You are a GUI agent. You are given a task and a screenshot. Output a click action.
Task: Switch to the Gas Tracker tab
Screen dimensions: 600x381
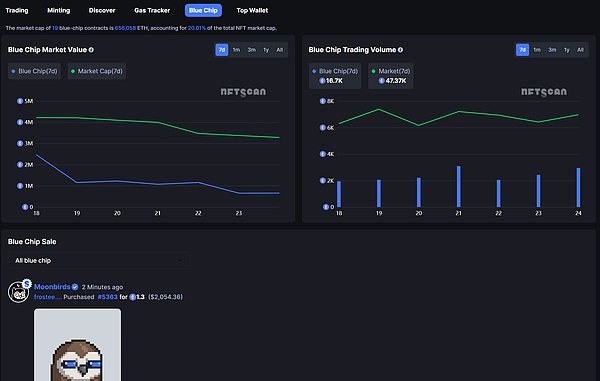tap(152, 10)
